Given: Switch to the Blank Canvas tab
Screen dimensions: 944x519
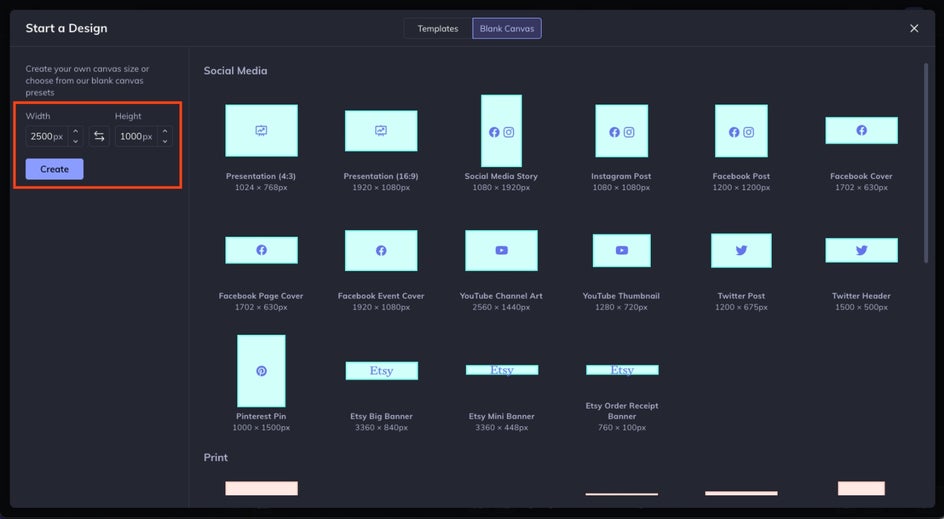Looking at the screenshot, I should pyautogui.click(x=507, y=29).
